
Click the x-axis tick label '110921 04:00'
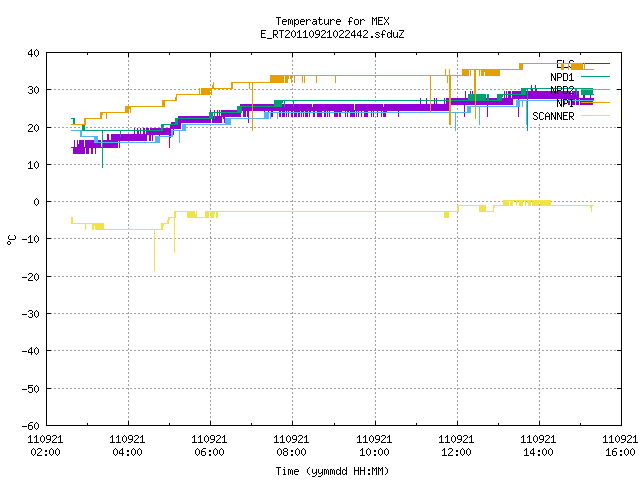pyautogui.click(x=127, y=445)
